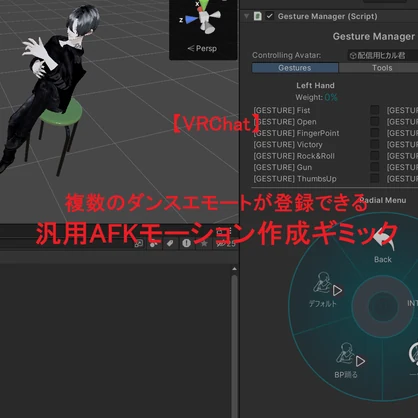Click the hidden packages count eye icon
The width and height of the screenshot is (418, 418).
pos(226,244)
